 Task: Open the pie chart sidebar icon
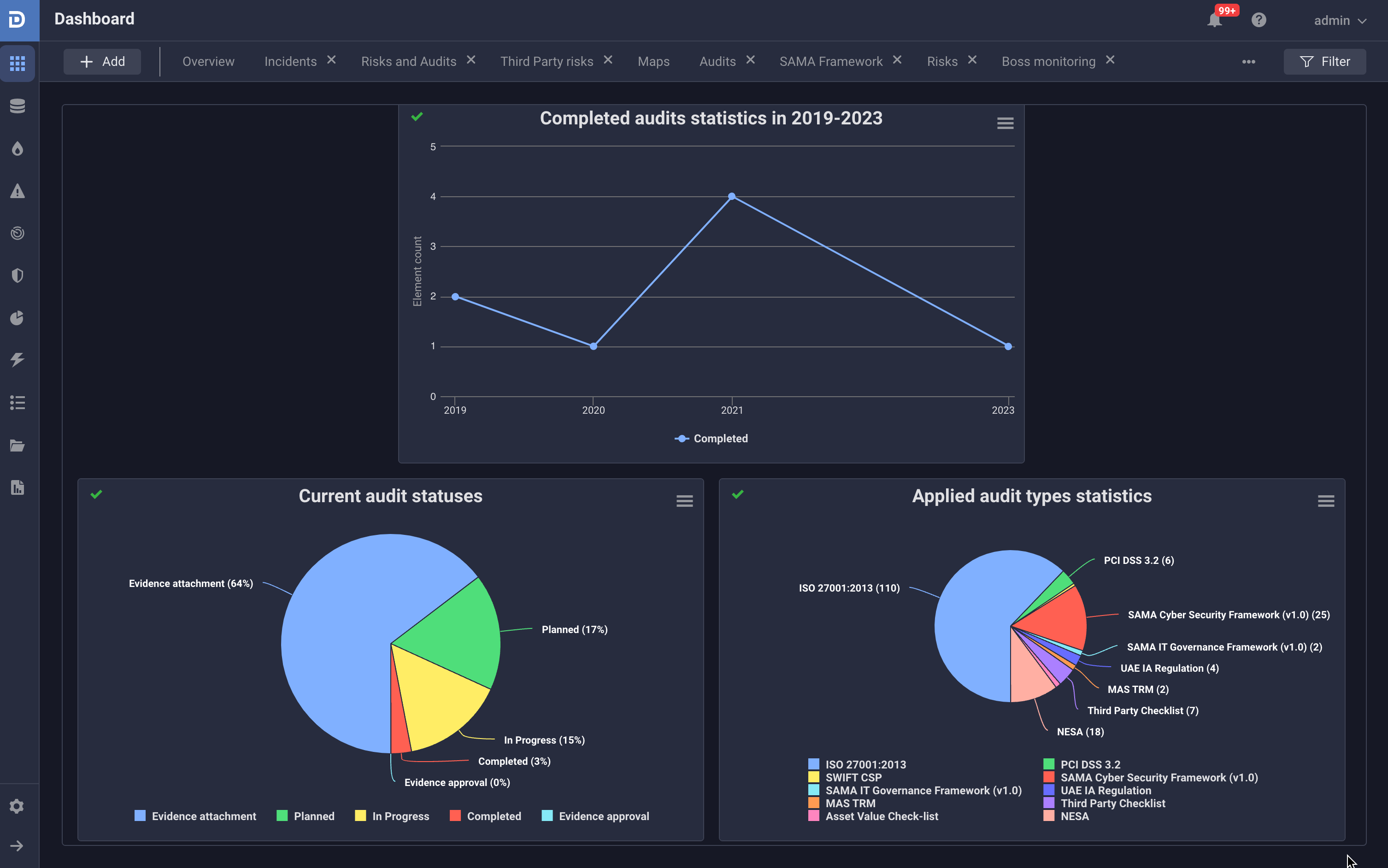tap(17, 318)
